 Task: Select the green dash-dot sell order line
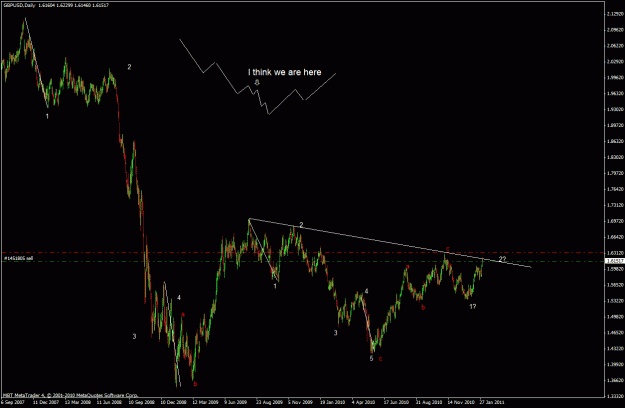[x=303, y=261]
